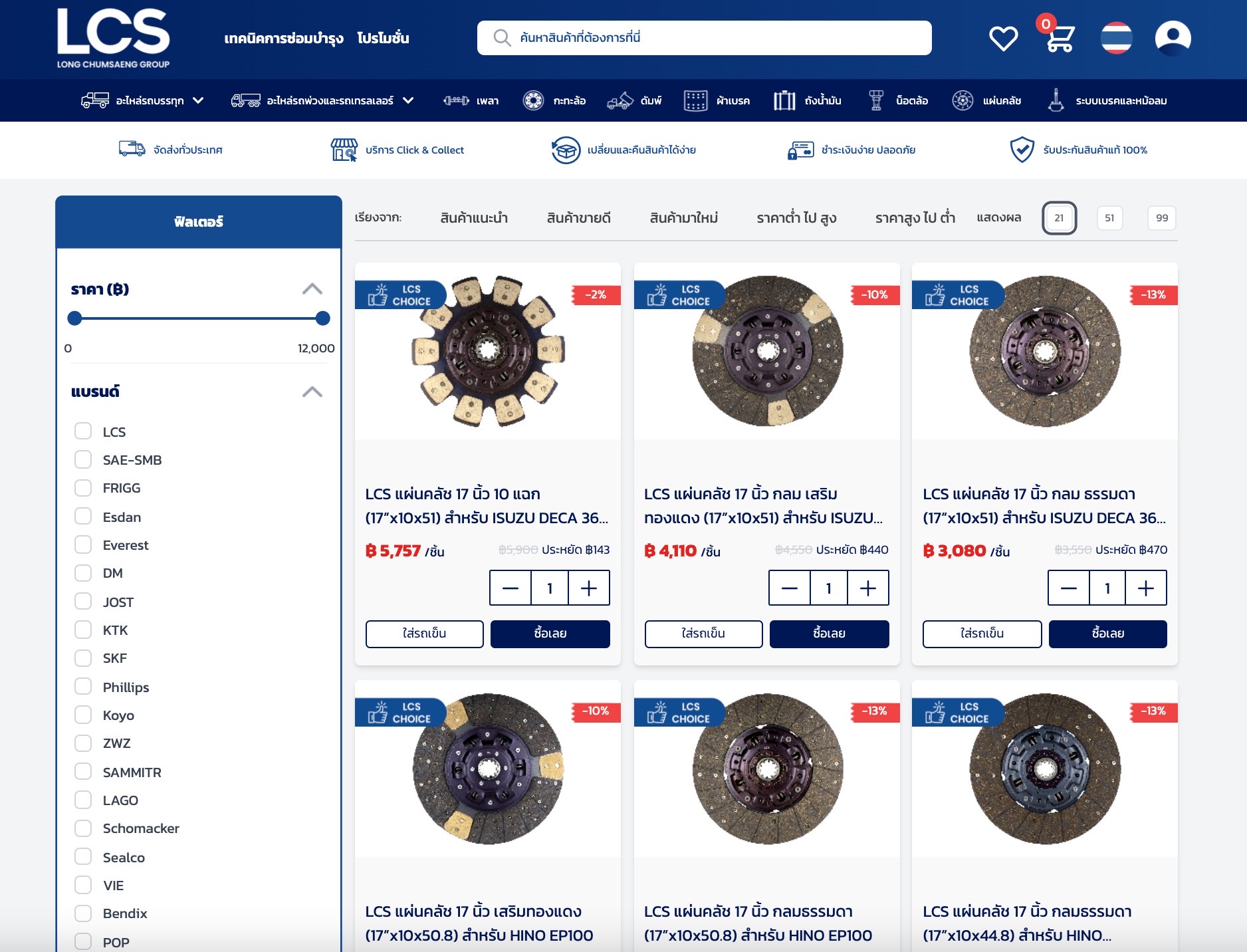The image size is (1247, 952).
Task: Select the ถังน้ำมัน fuel tank category icon
Action: click(784, 100)
